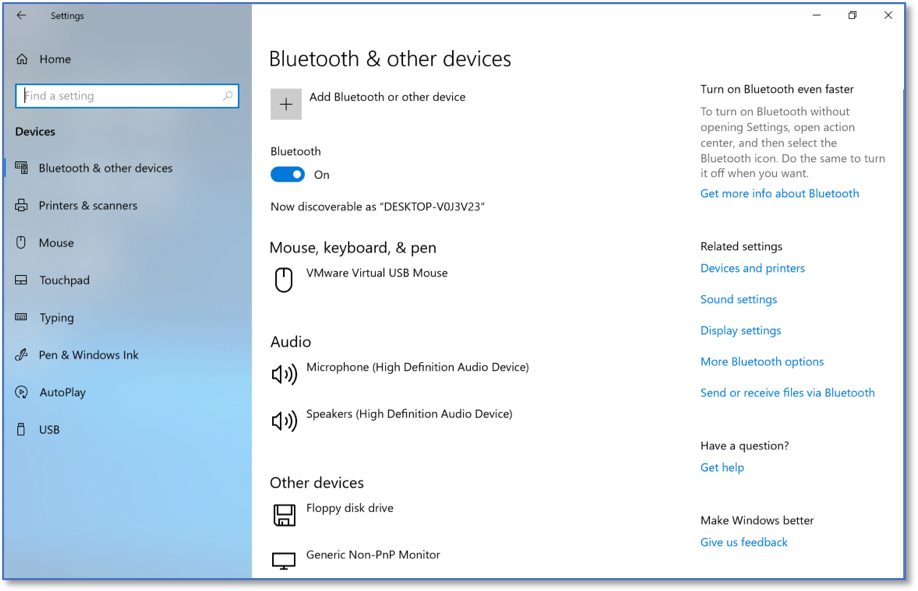Click into the Find a setting search box
This screenshot has height=591, width=918.
click(x=127, y=95)
